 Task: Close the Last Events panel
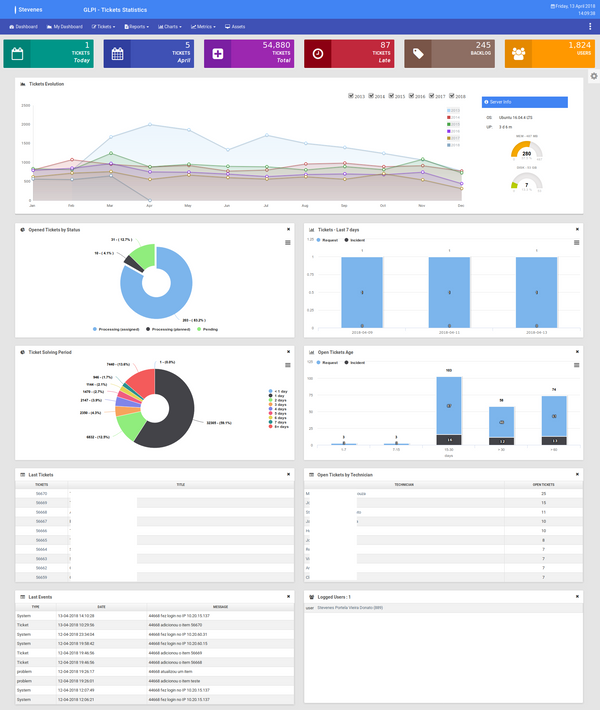tap(288, 597)
